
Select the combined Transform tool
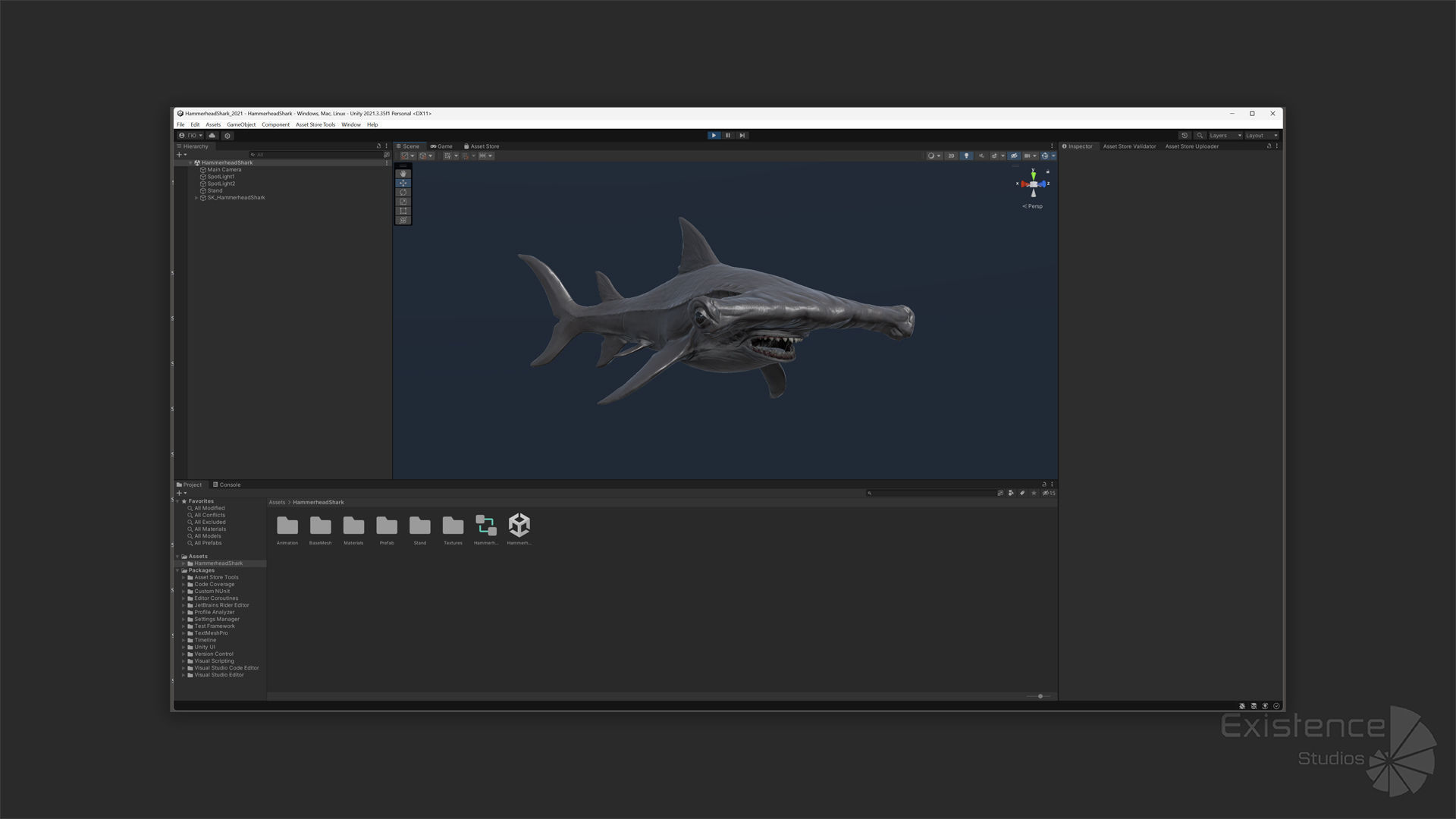pos(403,220)
